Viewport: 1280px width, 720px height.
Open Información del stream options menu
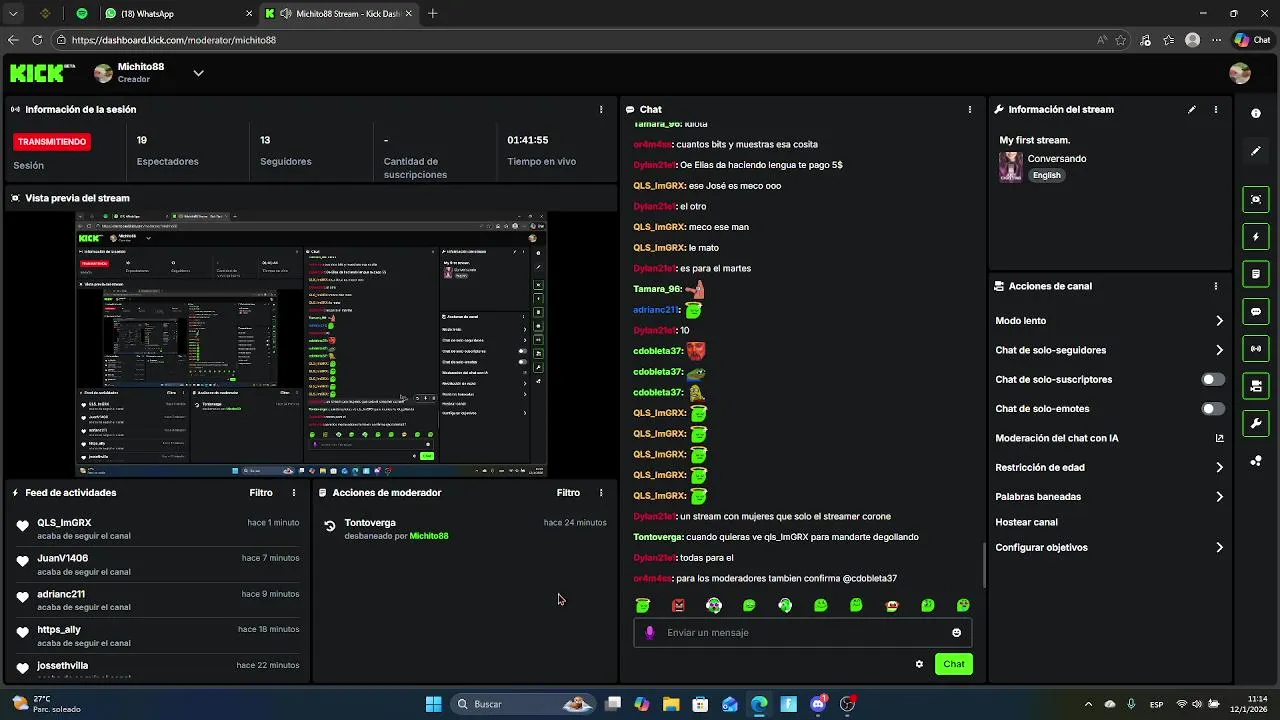[x=1216, y=109]
